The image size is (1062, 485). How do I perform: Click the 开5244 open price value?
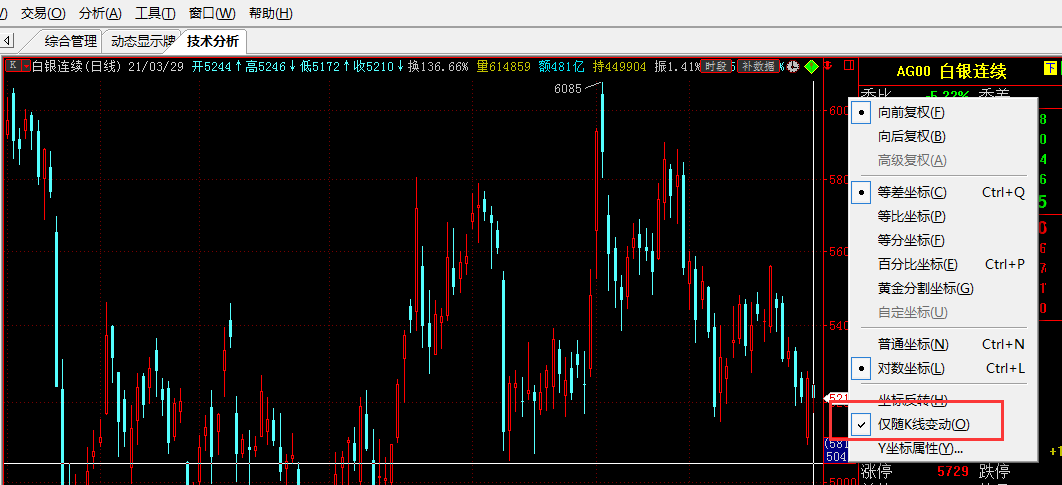tap(212, 66)
